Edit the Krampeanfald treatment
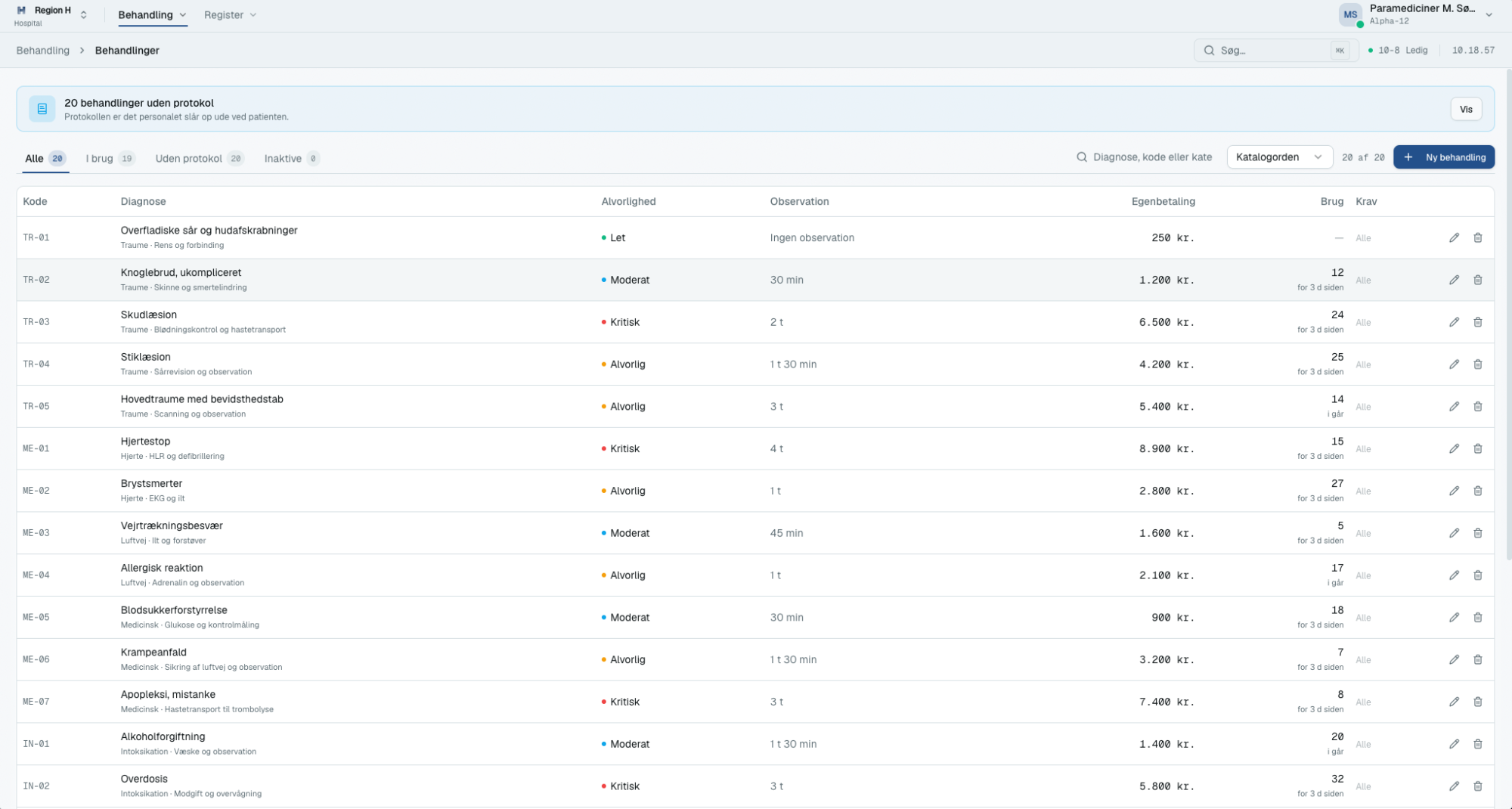The height and width of the screenshot is (809, 1512). tap(1454, 659)
